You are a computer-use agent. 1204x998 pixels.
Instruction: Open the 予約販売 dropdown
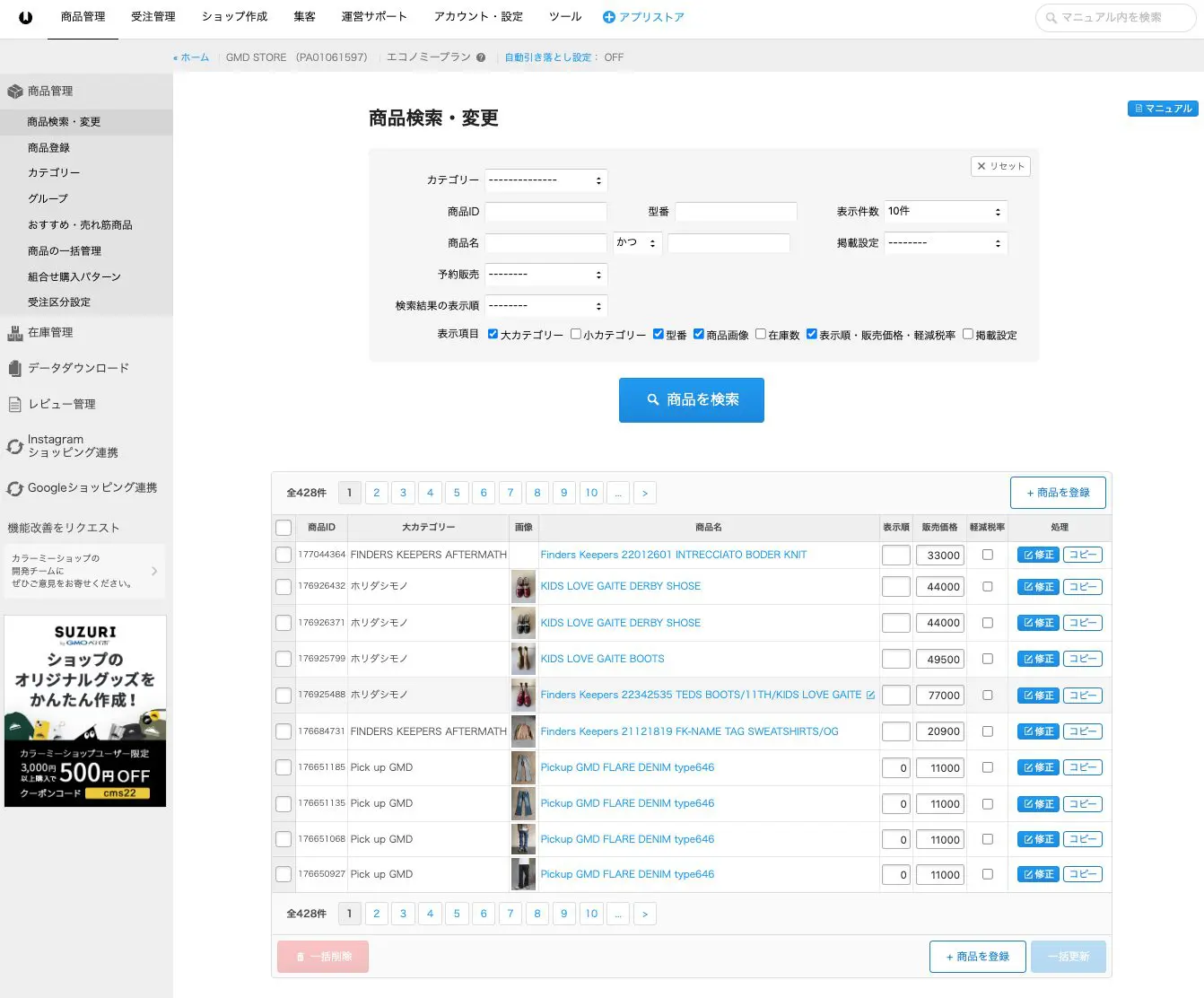(546, 275)
